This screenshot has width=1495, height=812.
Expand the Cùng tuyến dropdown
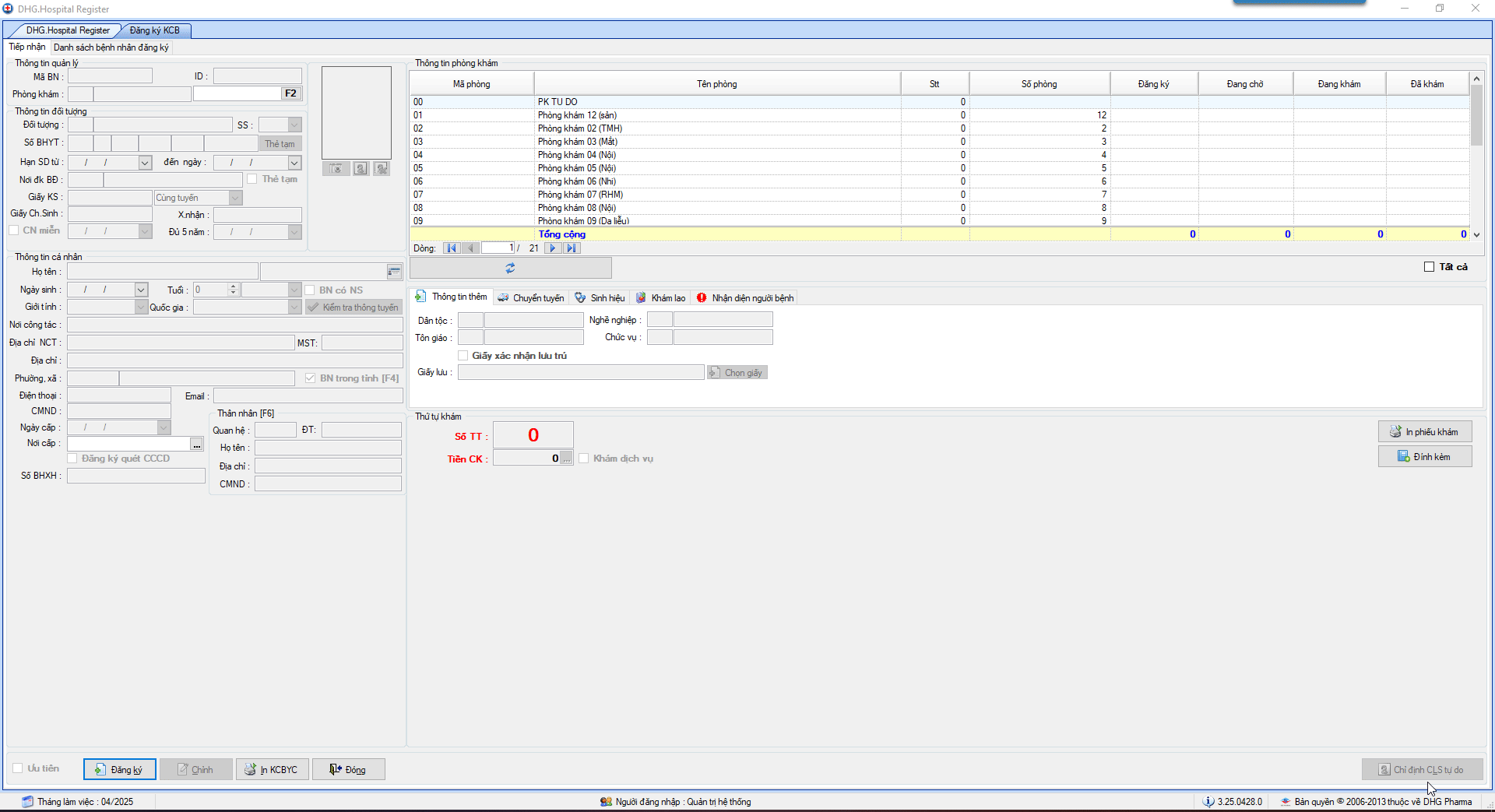[235, 198]
